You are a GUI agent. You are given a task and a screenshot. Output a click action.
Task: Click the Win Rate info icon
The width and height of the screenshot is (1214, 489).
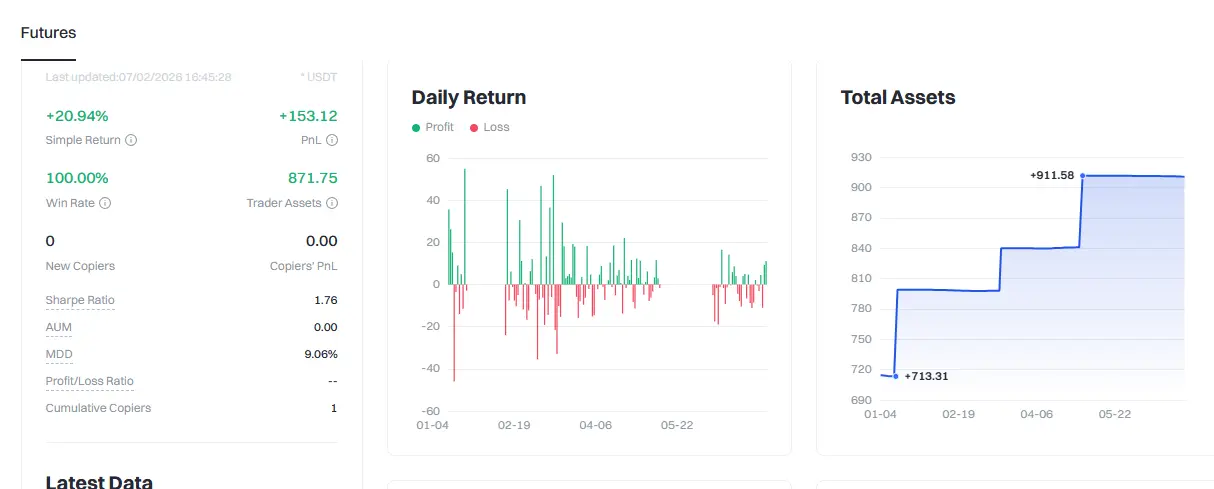[105, 203]
